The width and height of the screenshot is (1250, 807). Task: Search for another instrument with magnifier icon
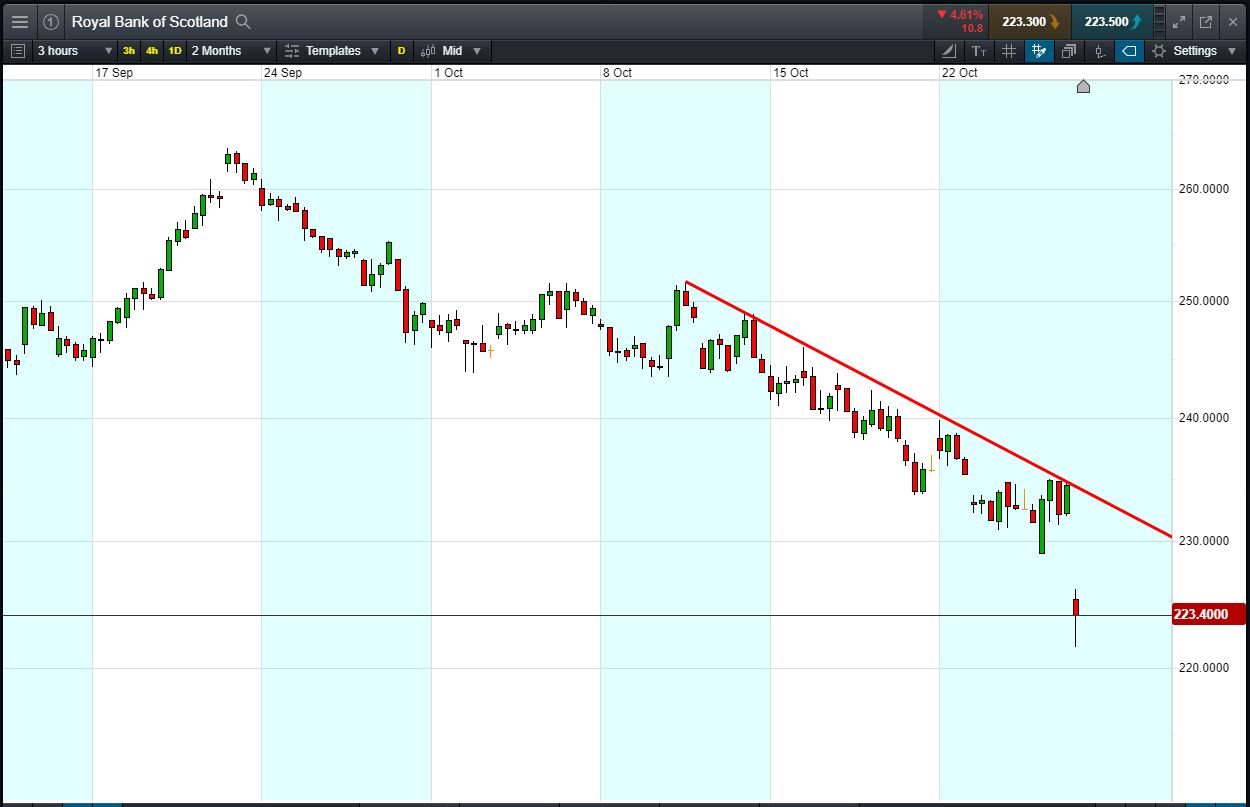[243, 21]
